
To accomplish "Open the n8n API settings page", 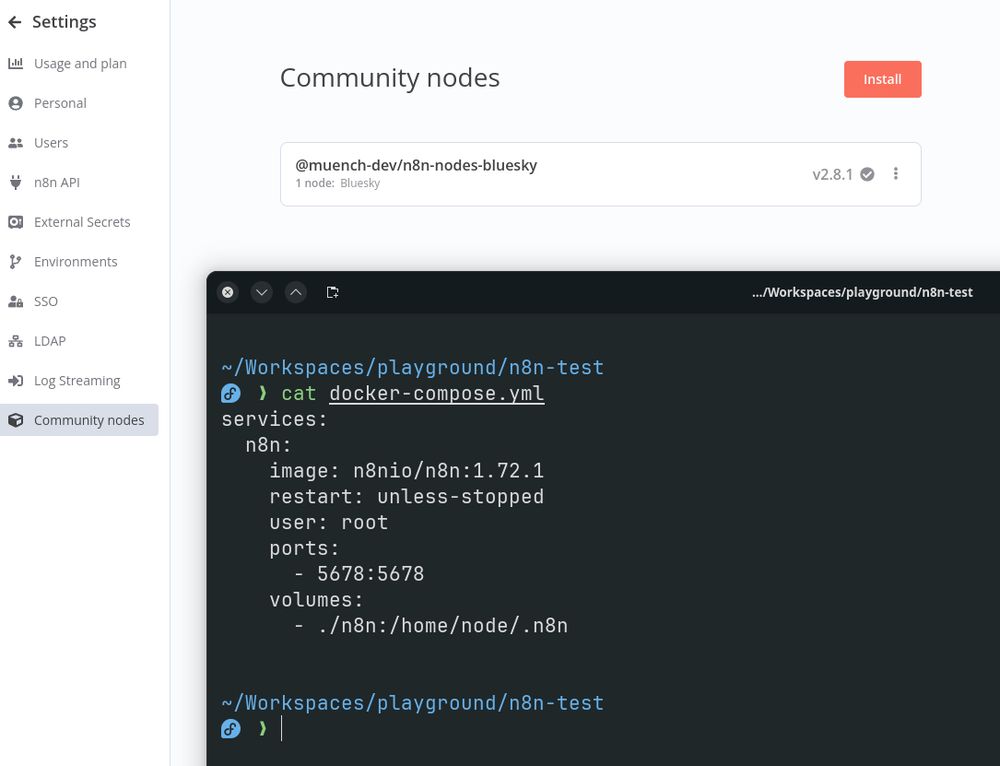I will (x=79, y=182).
